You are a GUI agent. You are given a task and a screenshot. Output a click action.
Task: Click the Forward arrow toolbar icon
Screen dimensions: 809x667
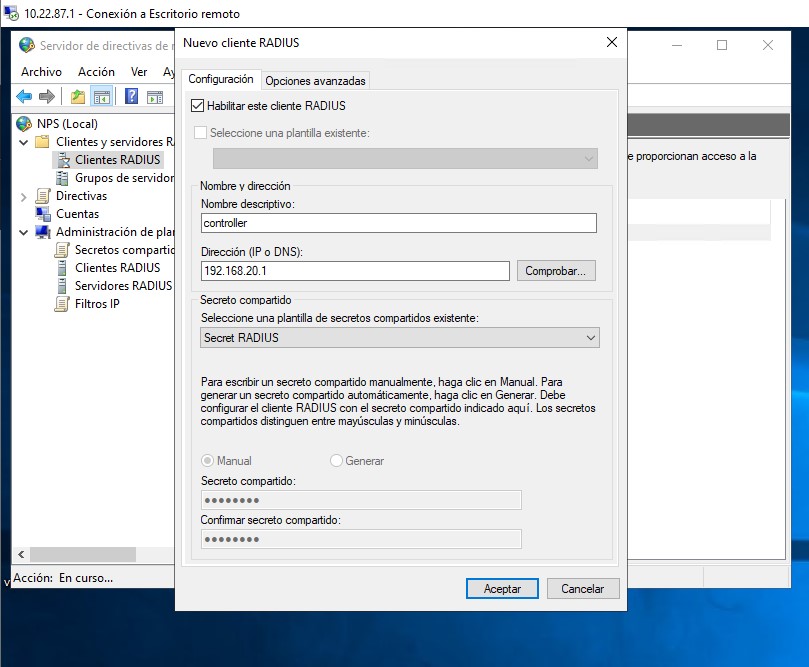coord(47,96)
